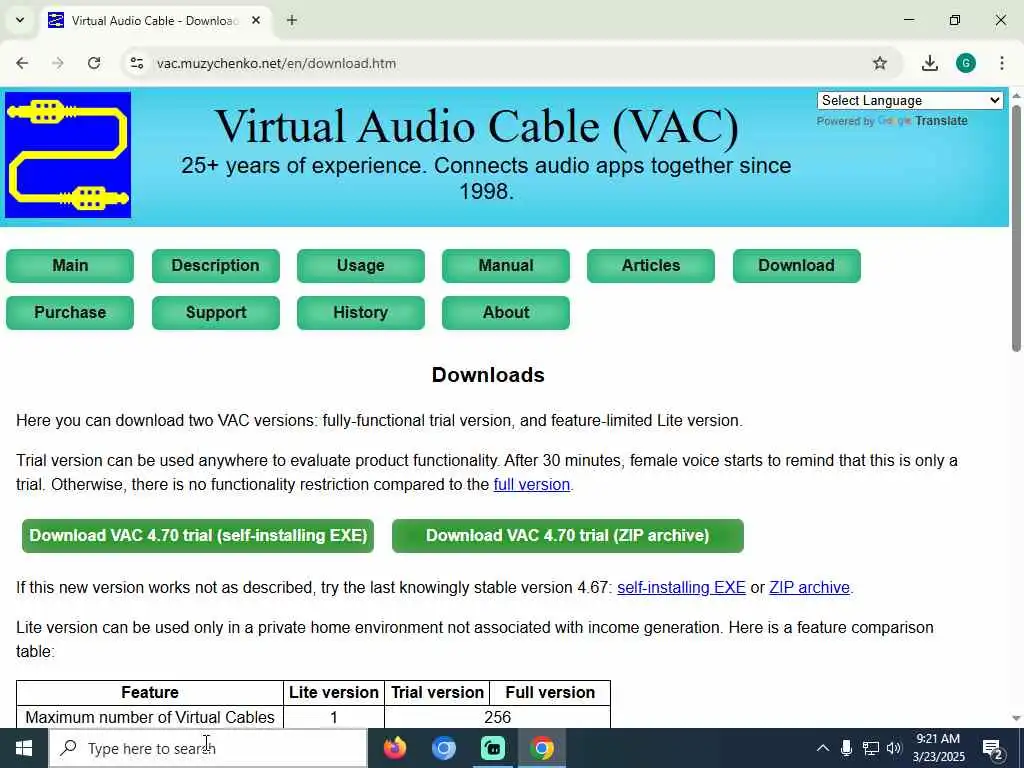Close the Virtual Audio Cable tab
The width and height of the screenshot is (1024, 768).
tap(256, 20)
